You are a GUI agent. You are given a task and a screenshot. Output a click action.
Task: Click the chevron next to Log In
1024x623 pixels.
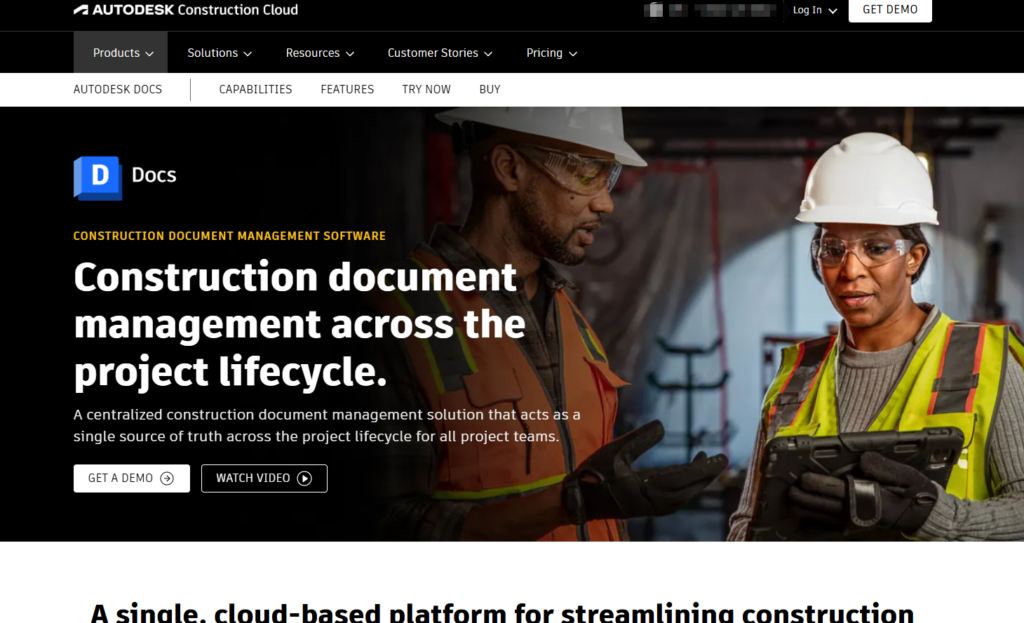point(832,11)
